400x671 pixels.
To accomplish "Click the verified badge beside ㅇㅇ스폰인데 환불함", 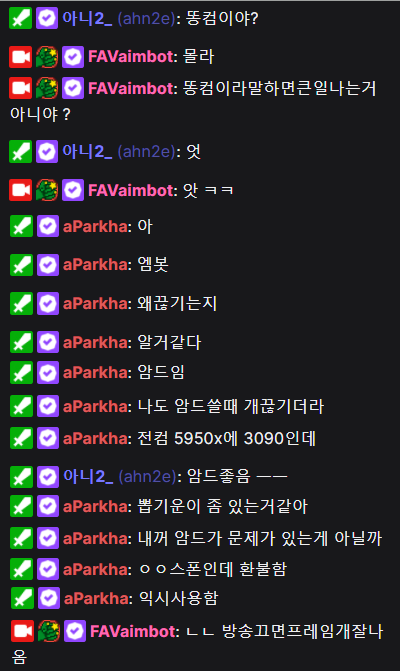I will point(48,569).
